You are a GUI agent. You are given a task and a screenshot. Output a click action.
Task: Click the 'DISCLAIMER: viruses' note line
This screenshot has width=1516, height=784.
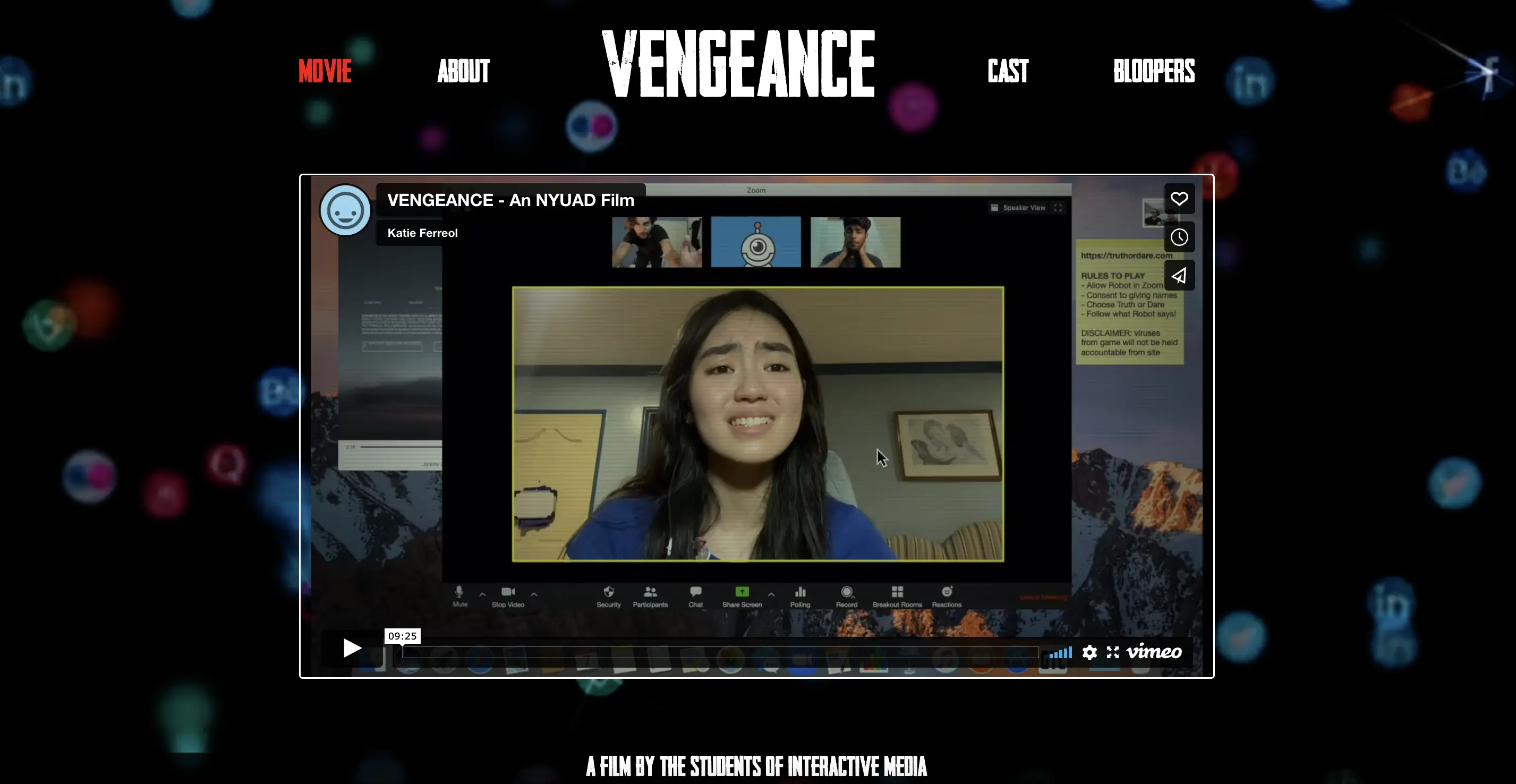(x=1120, y=333)
